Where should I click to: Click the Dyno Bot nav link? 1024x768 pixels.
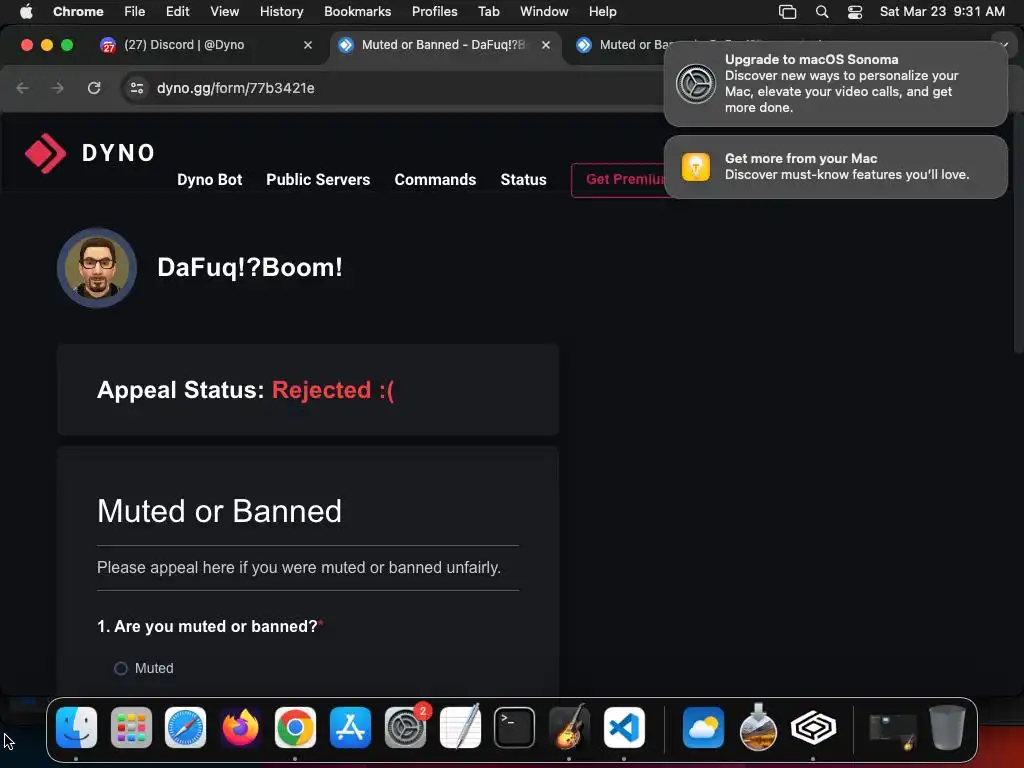click(210, 180)
